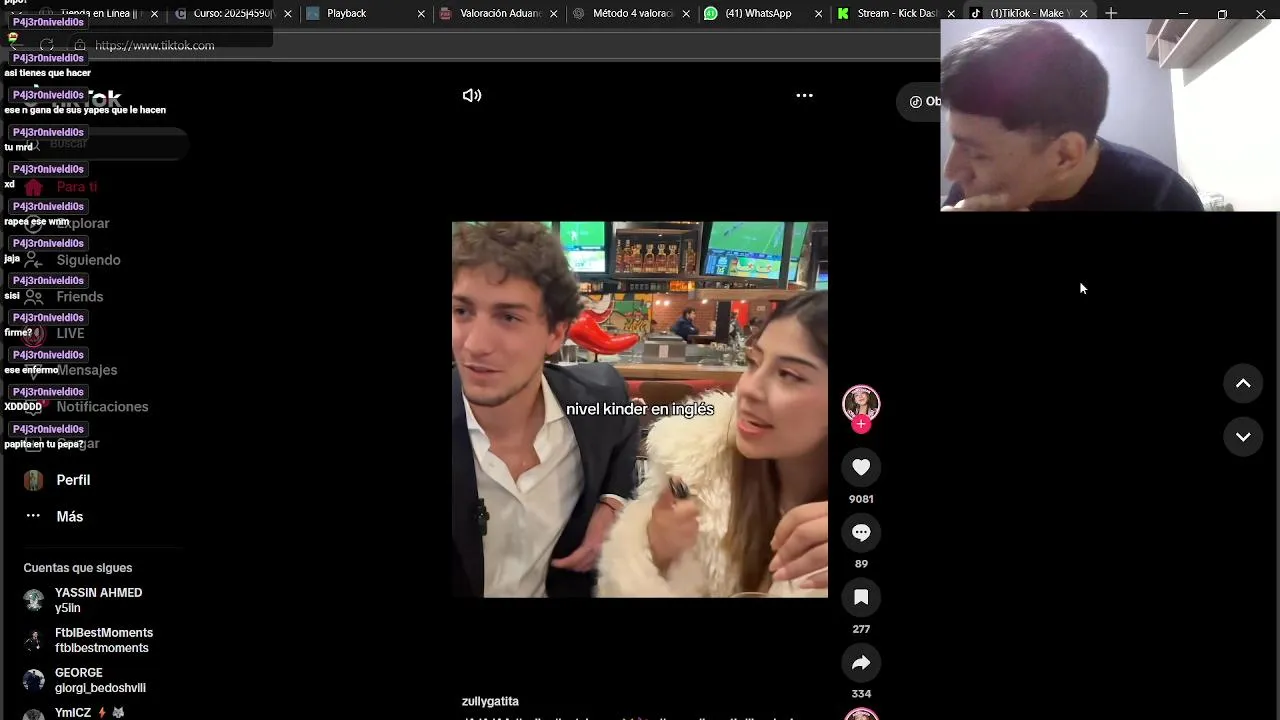
Task: Open the Mensajes sidebar item
Action: 86,370
